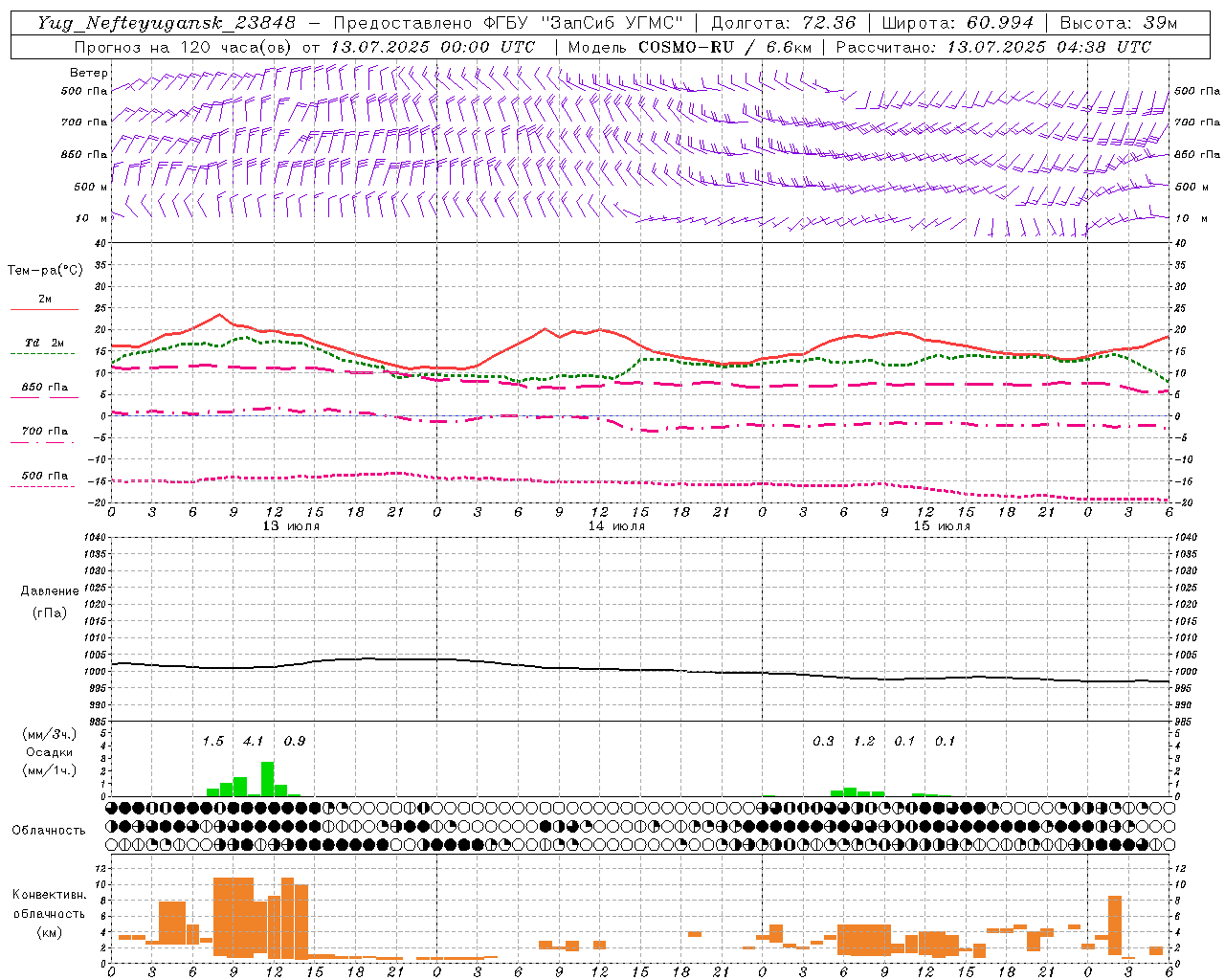Click the 14 июля date label

(616, 526)
